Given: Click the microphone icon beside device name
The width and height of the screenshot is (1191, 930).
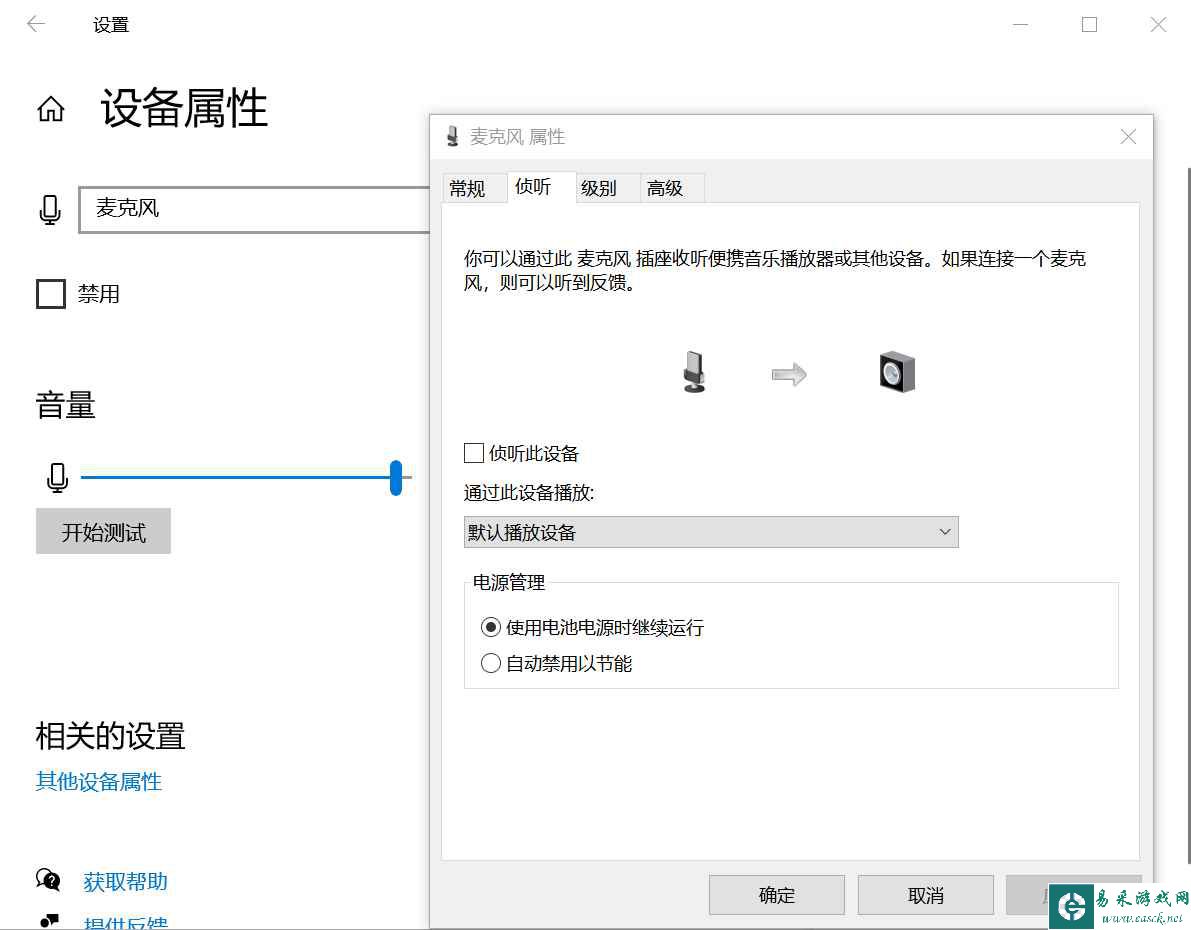Looking at the screenshot, I should pyautogui.click(x=50, y=209).
